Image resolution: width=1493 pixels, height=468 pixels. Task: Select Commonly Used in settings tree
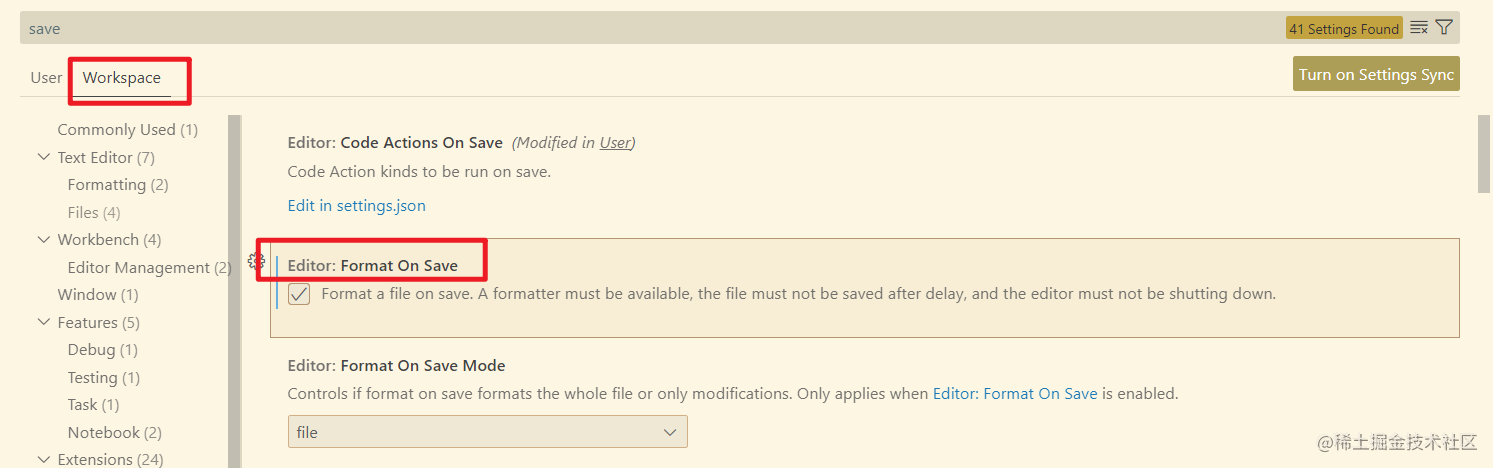coord(127,130)
